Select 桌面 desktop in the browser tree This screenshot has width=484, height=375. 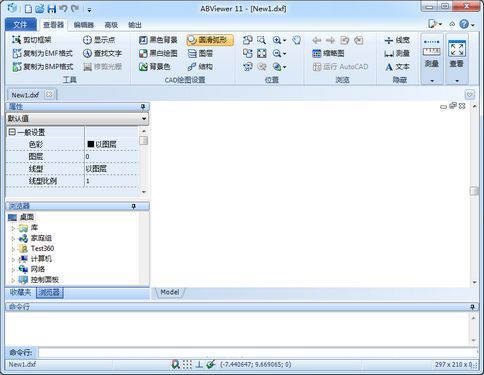[27, 217]
